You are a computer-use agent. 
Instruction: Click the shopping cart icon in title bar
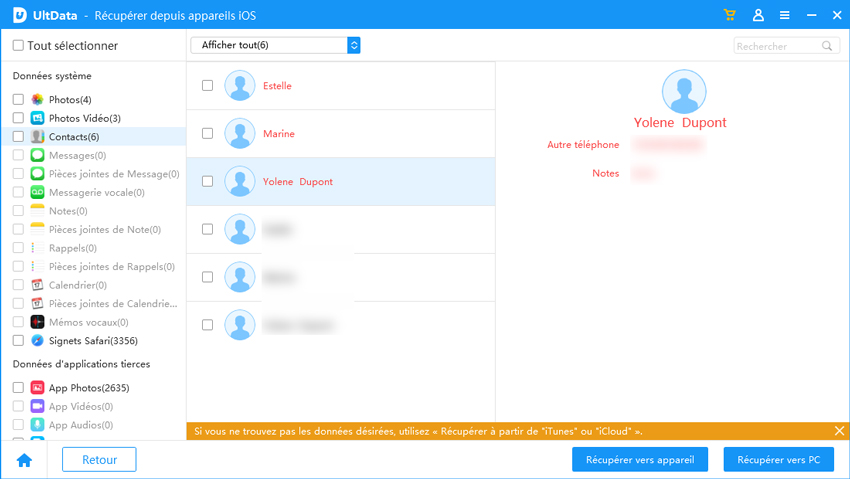coord(730,16)
